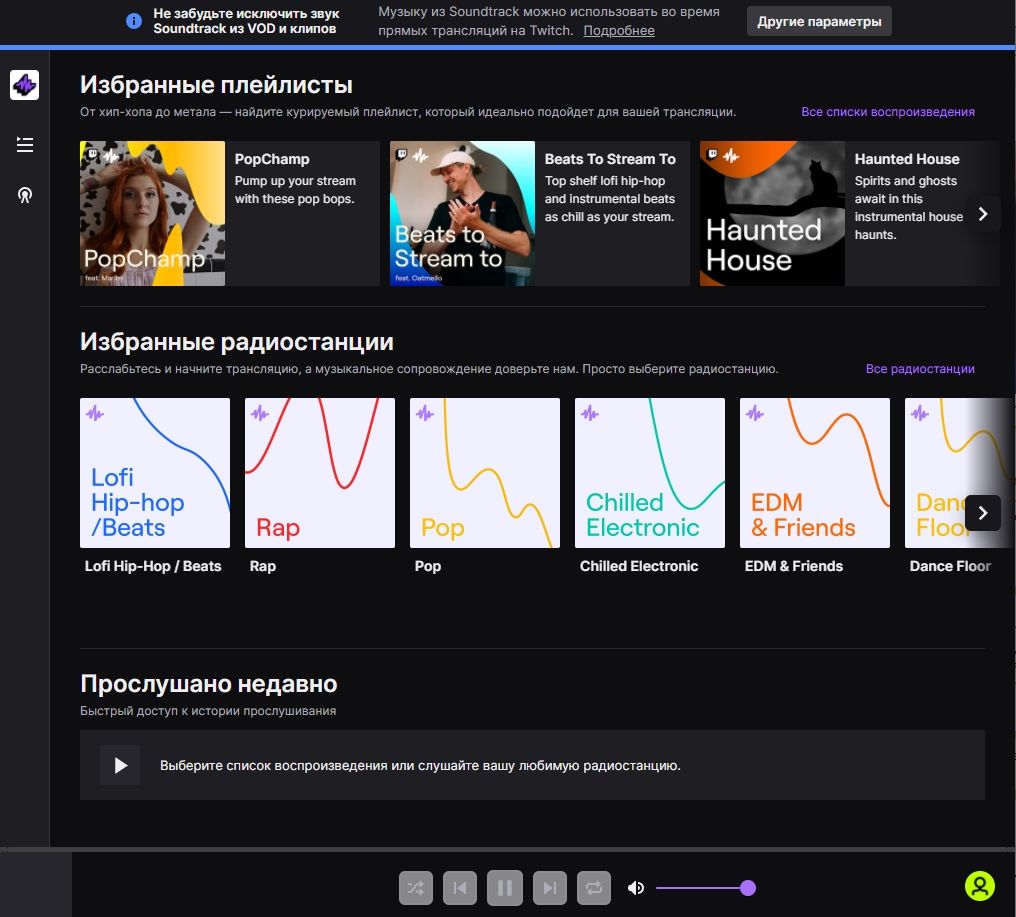Open the playlists panel in the sidebar
The height and width of the screenshot is (917, 1016).
coord(24,144)
